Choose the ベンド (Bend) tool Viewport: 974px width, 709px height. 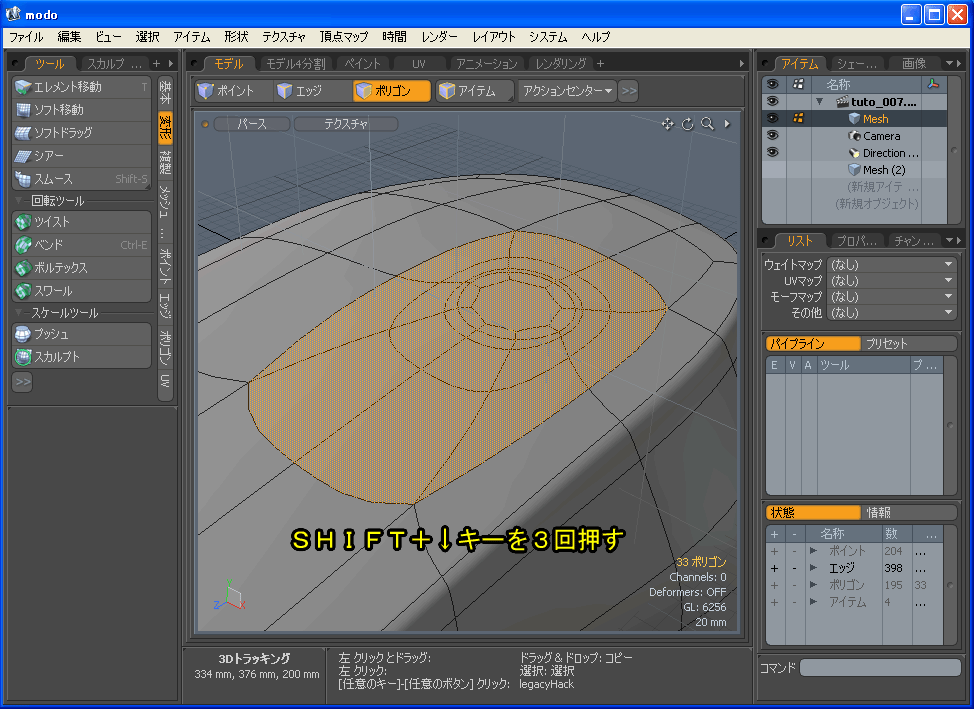point(80,245)
